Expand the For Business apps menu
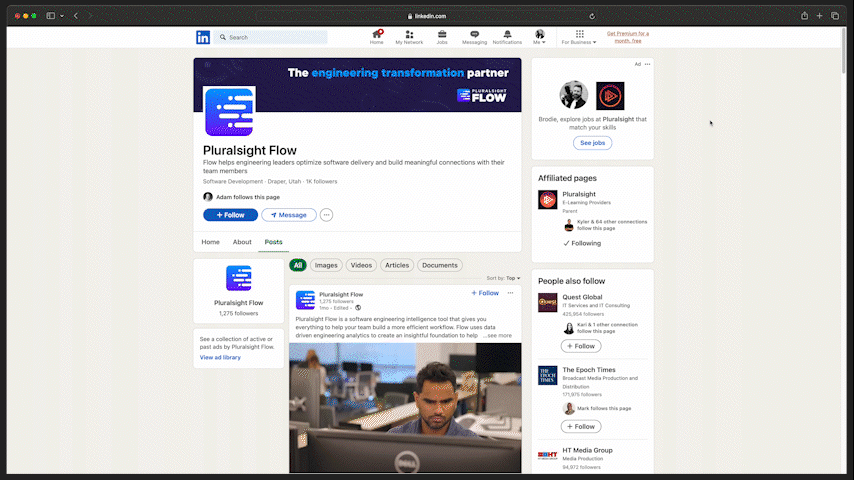This screenshot has height=480, width=854. (579, 37)
